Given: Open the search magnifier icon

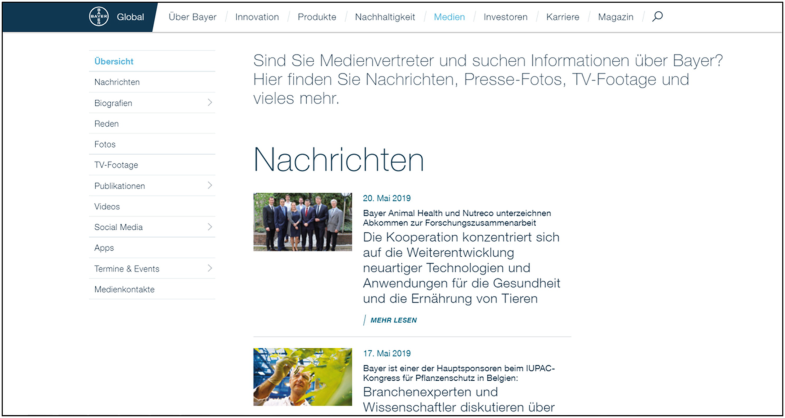Looking at the screenshot, I should pyautogui.click(x=657, y=17).
